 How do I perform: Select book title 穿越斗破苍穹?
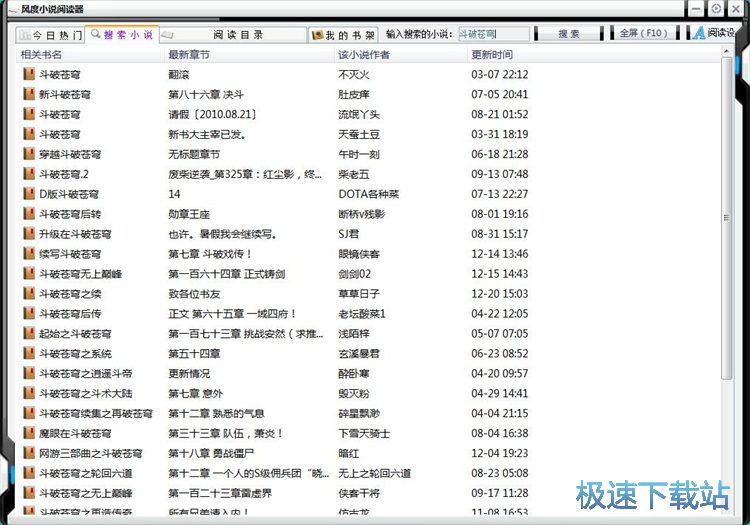(x=70, y=154)
